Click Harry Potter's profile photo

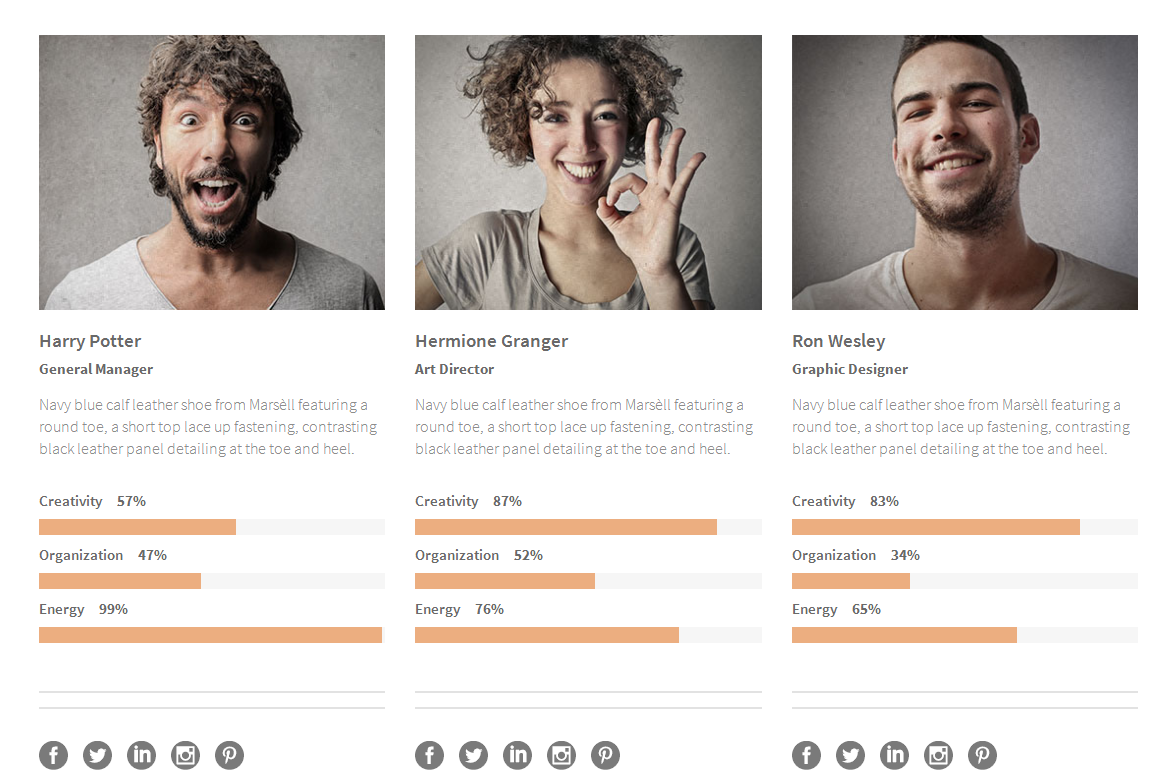click(212, 172)
